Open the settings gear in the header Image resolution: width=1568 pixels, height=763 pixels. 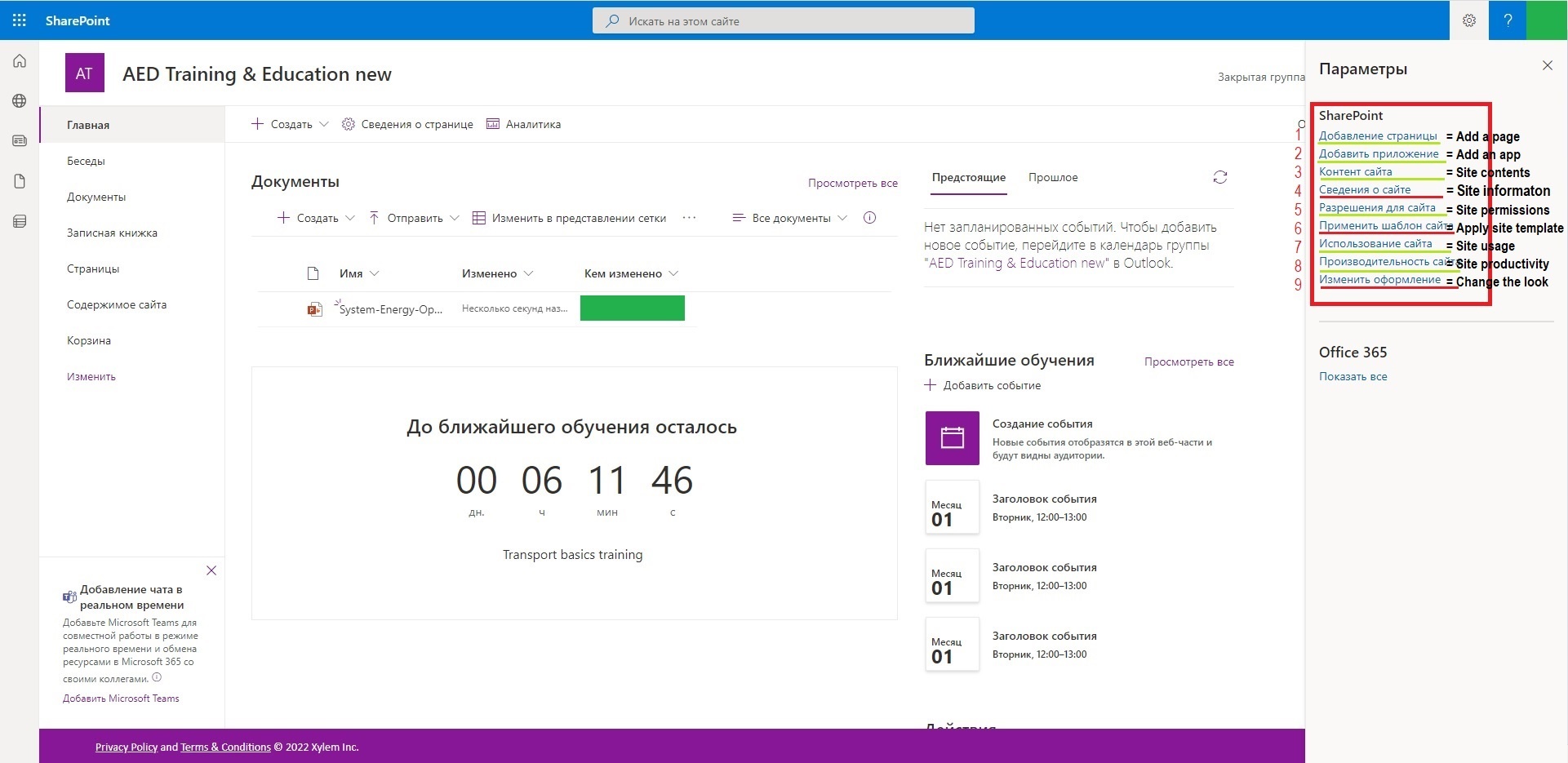coord(1469,20)
